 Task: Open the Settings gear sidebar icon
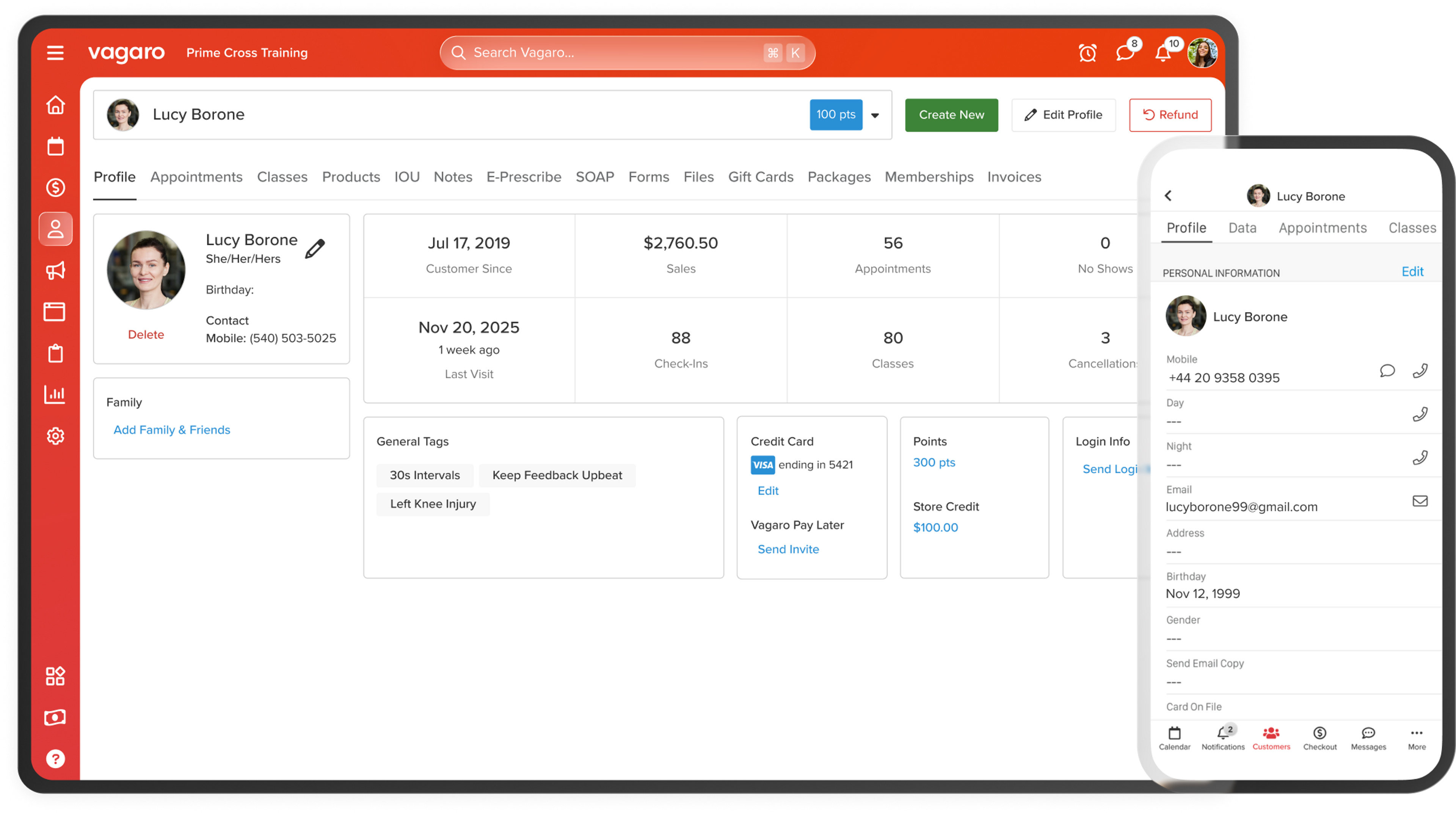click(x=55, y=436)
